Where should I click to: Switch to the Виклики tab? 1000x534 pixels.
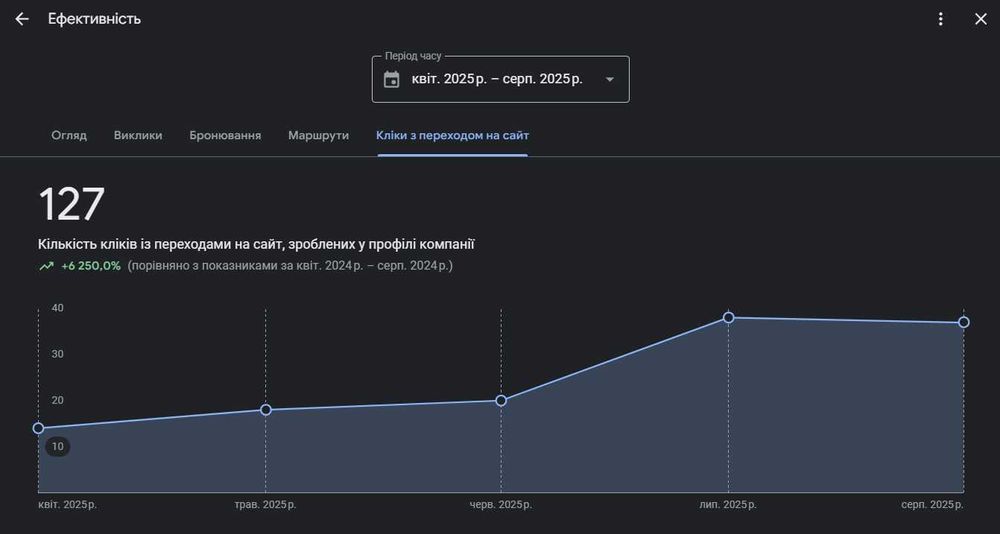click(138, 135)
